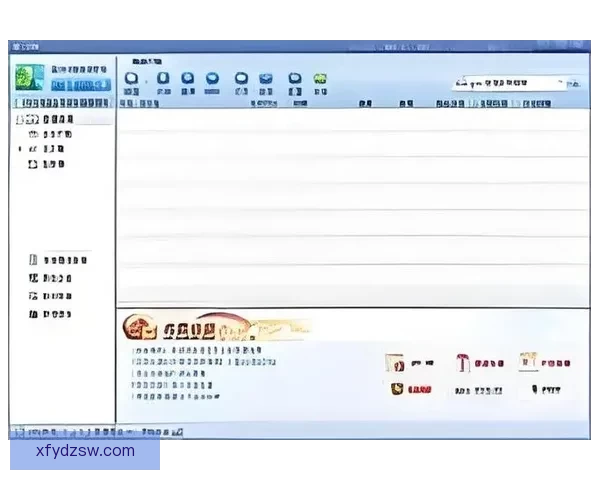Select the fourth item in upper sidebar tree
The image size is (600, 480).
coord(47,164)
